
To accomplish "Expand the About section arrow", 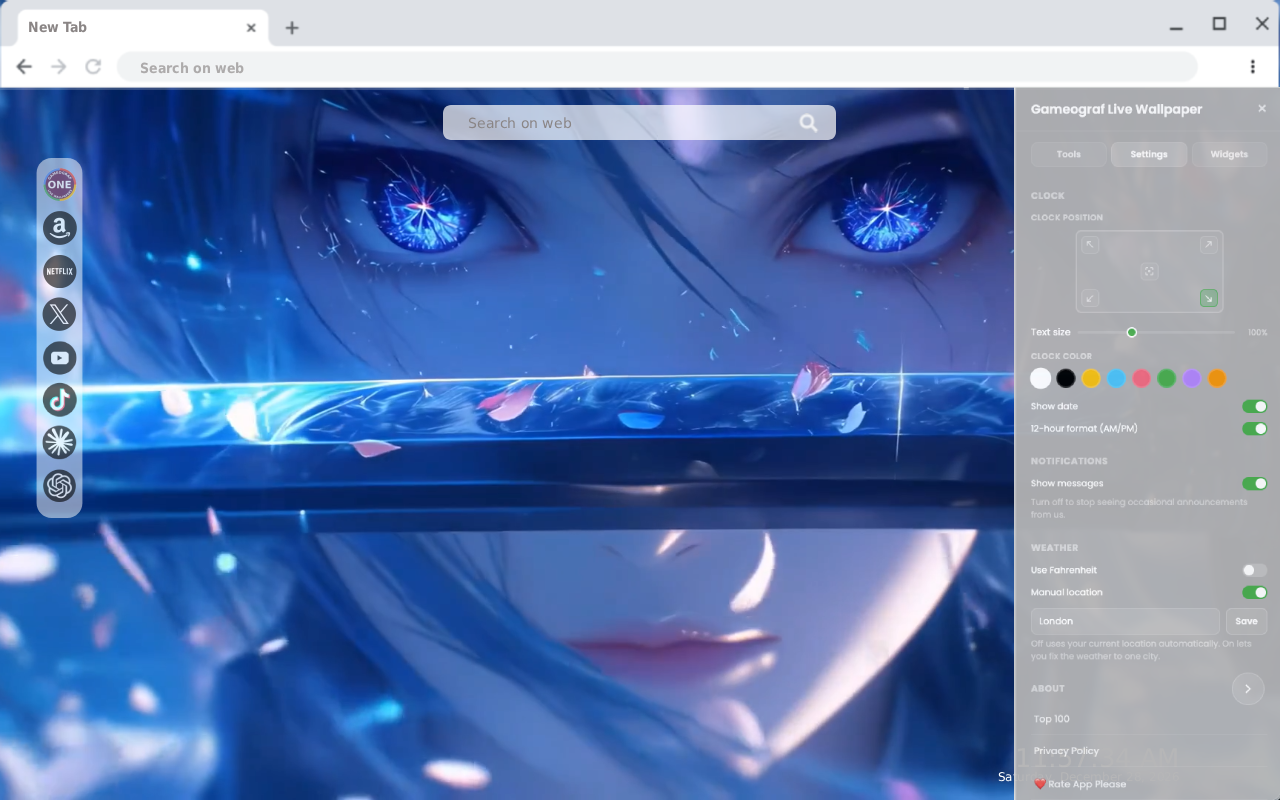I will [x=1248, y=689].
